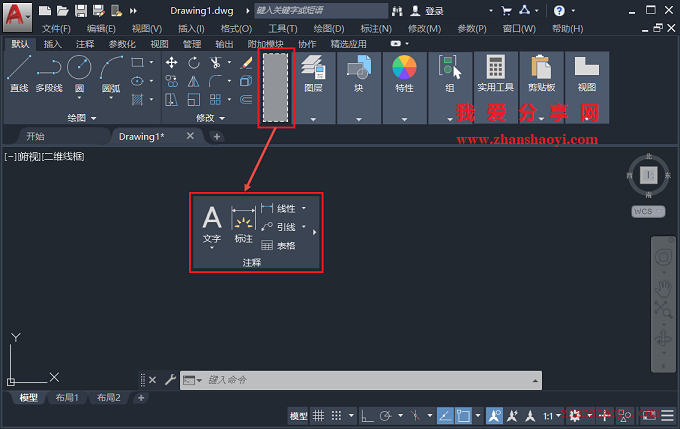Viewport: 680px width, 429px height.
Task: Open the Utilities (实用工具) calculator panel
Action: pyautogui.click(x=496, y=88)
